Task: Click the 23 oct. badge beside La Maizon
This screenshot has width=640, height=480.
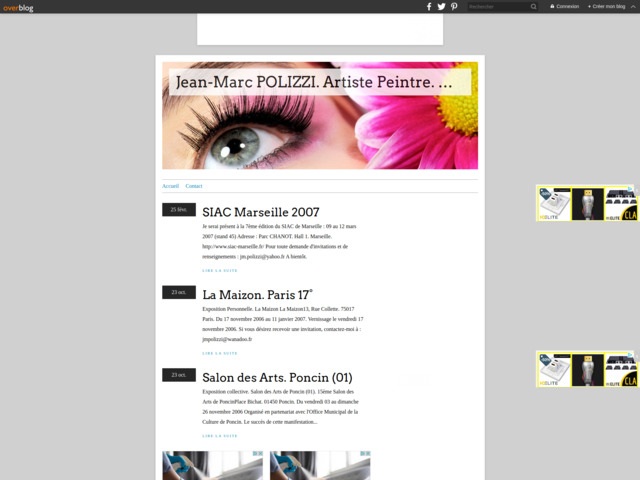Action: coord(179,292)
